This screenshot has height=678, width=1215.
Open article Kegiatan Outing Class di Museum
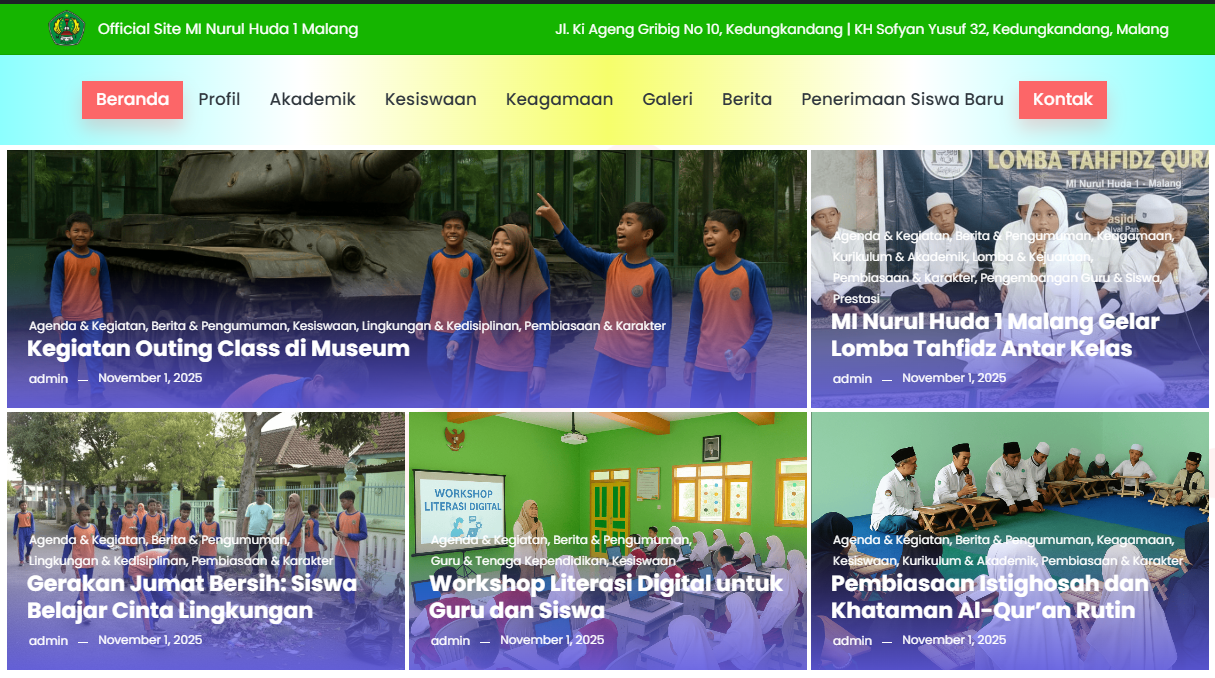click(218, 349)
